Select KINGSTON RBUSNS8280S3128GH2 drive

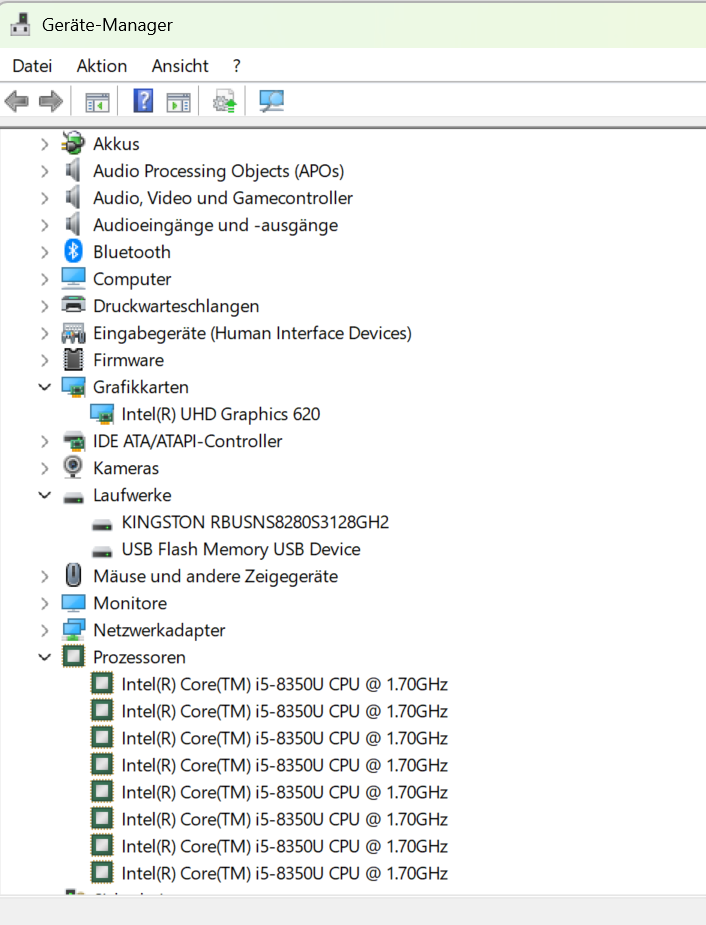tap(255, 522)
